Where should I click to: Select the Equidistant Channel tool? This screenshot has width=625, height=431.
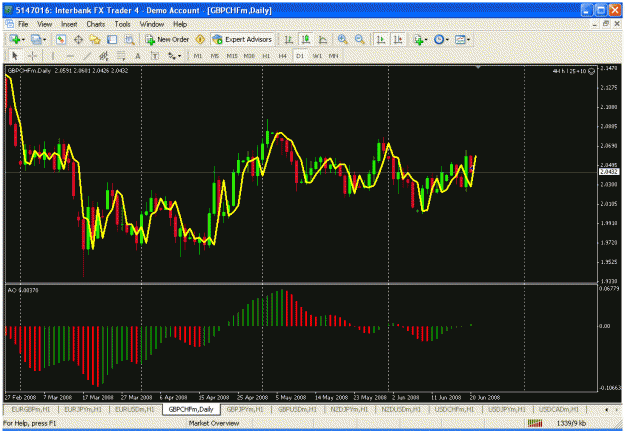[104, 56]
